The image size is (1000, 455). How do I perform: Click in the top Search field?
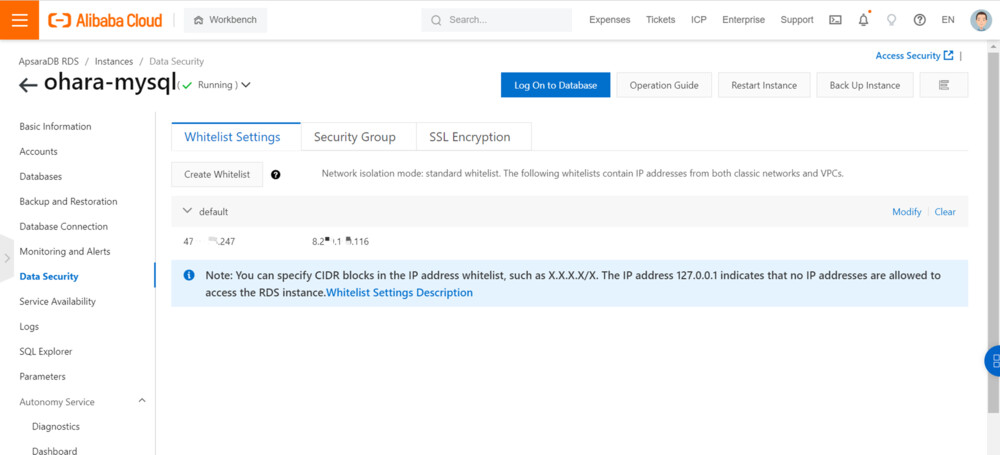coord(505,20)
